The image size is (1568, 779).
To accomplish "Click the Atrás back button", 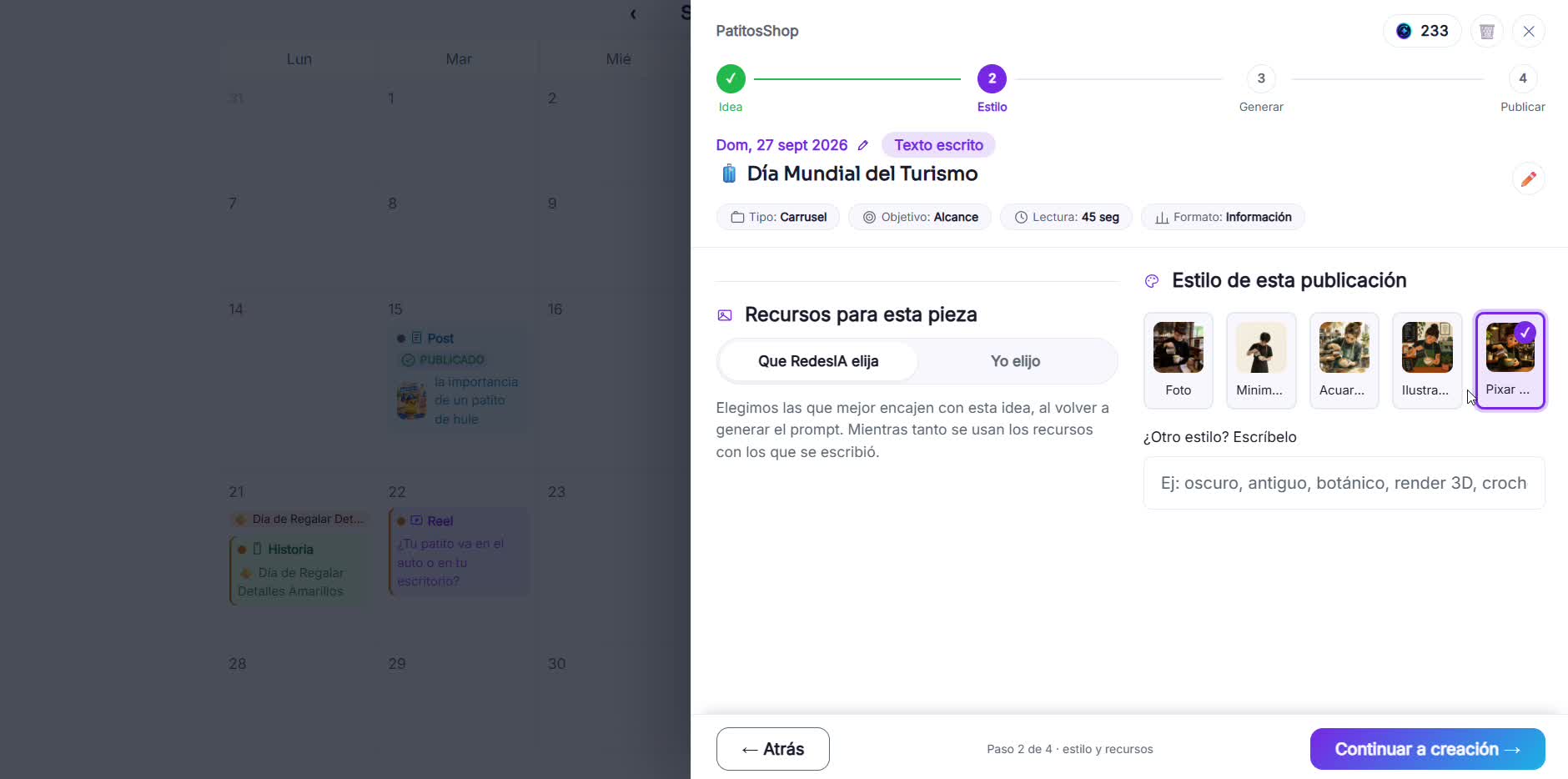I will coord(772,749).
